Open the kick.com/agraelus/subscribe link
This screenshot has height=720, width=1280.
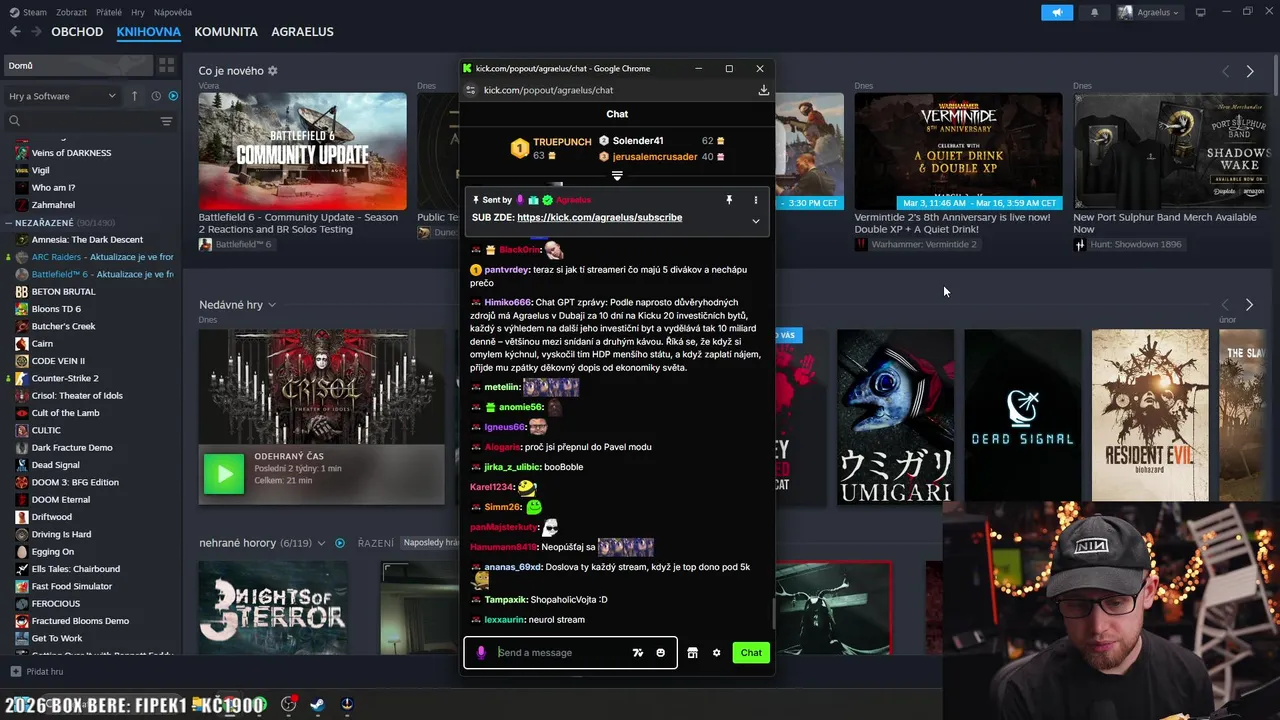(599, 217)
